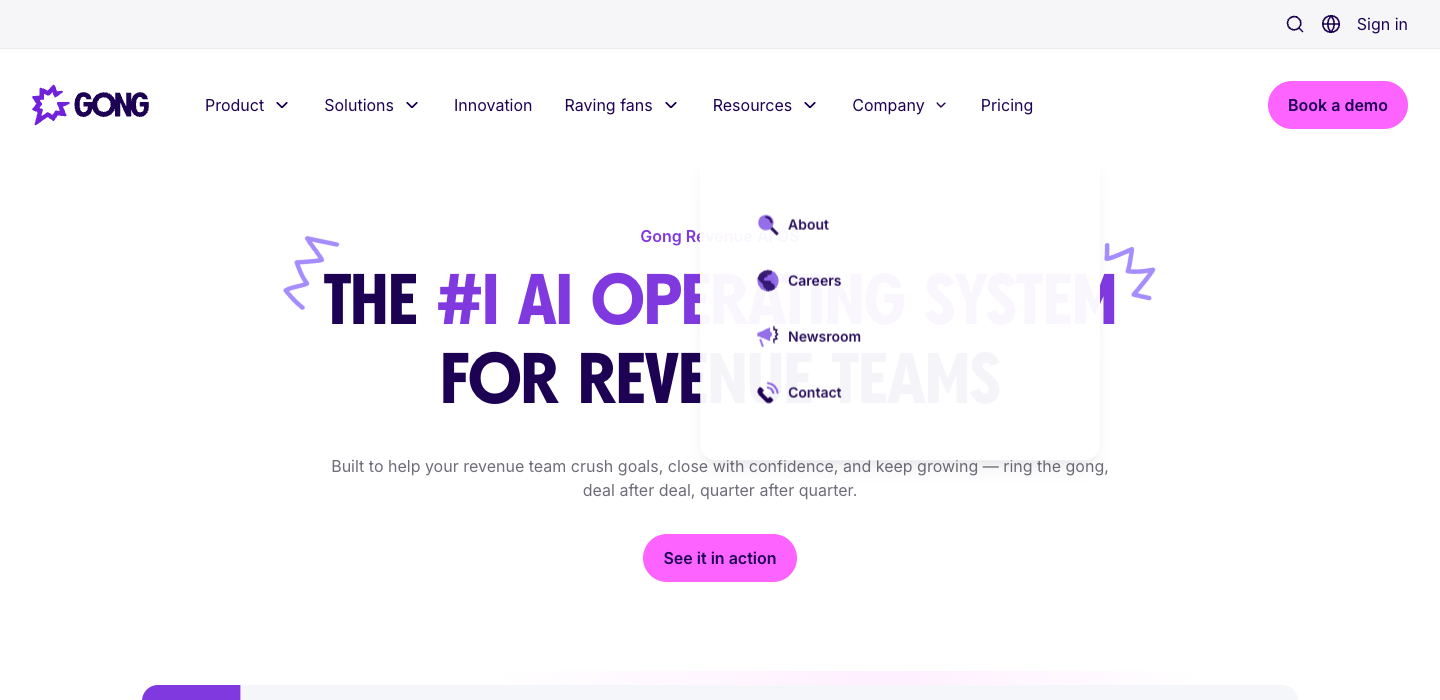Click the Careers globe icon
1440x700 pixels.
768,281
